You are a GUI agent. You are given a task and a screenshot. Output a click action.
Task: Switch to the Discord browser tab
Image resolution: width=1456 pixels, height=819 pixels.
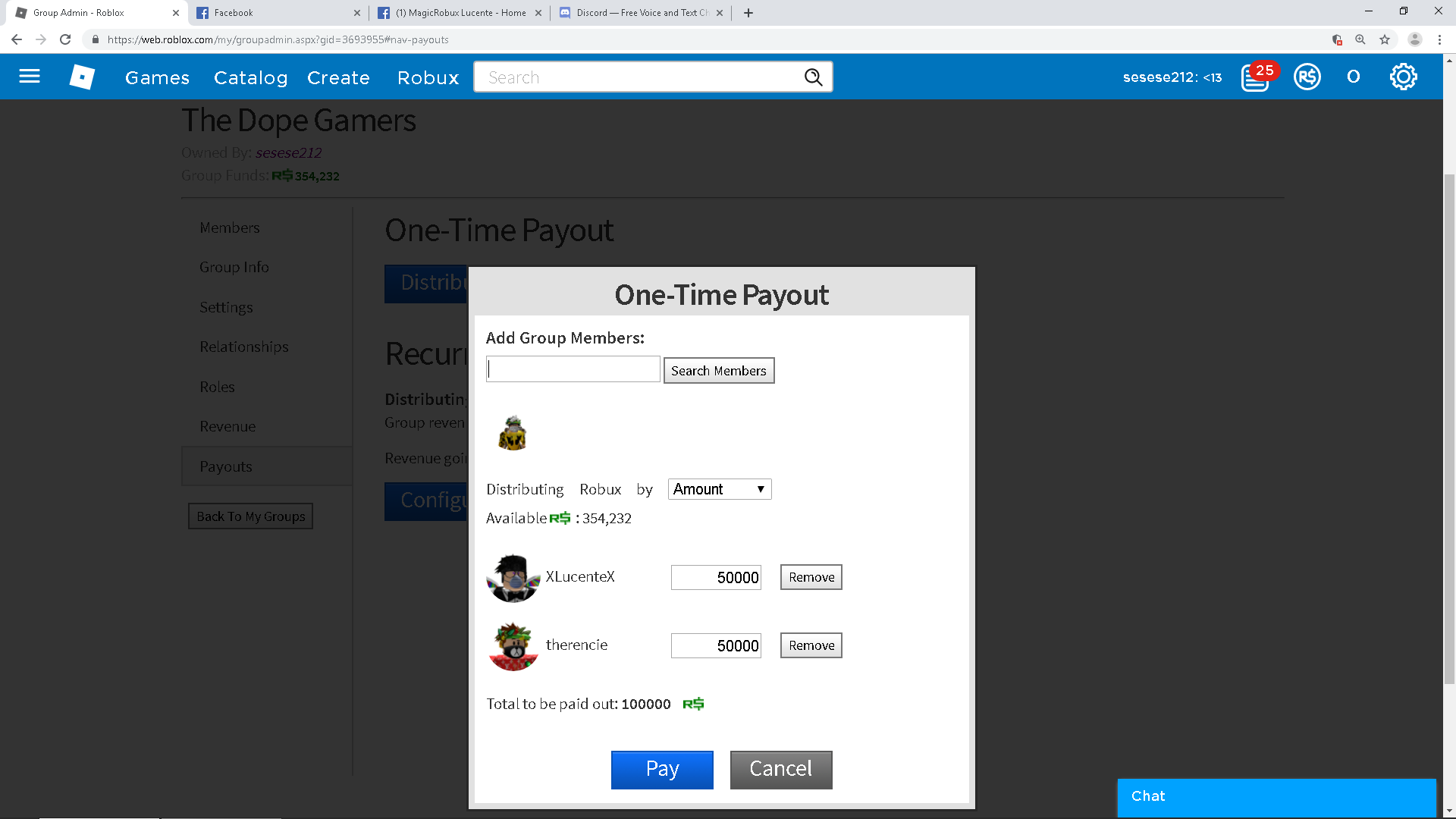coord(642,13)
